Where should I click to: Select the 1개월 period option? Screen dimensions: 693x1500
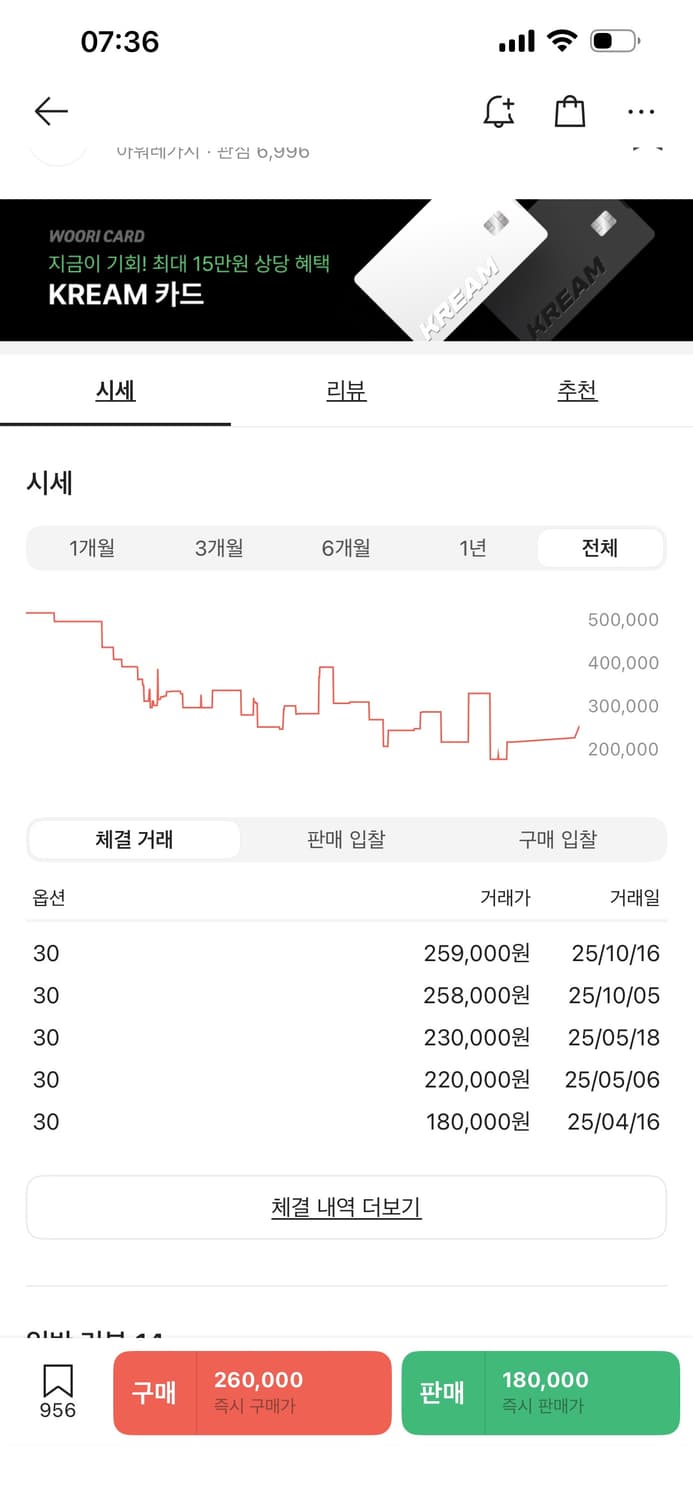click(x=92, y=548)
